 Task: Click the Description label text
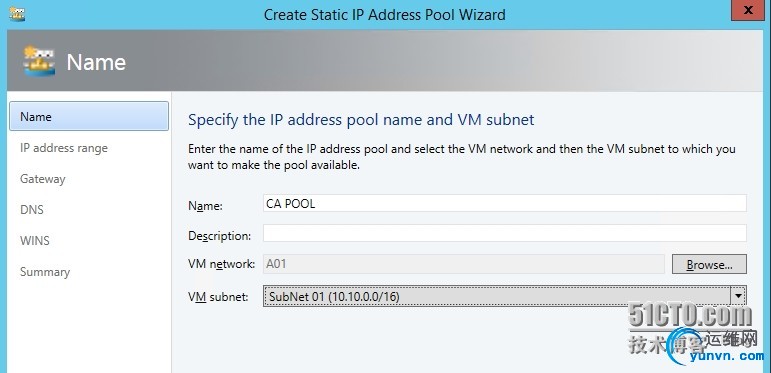219,236
